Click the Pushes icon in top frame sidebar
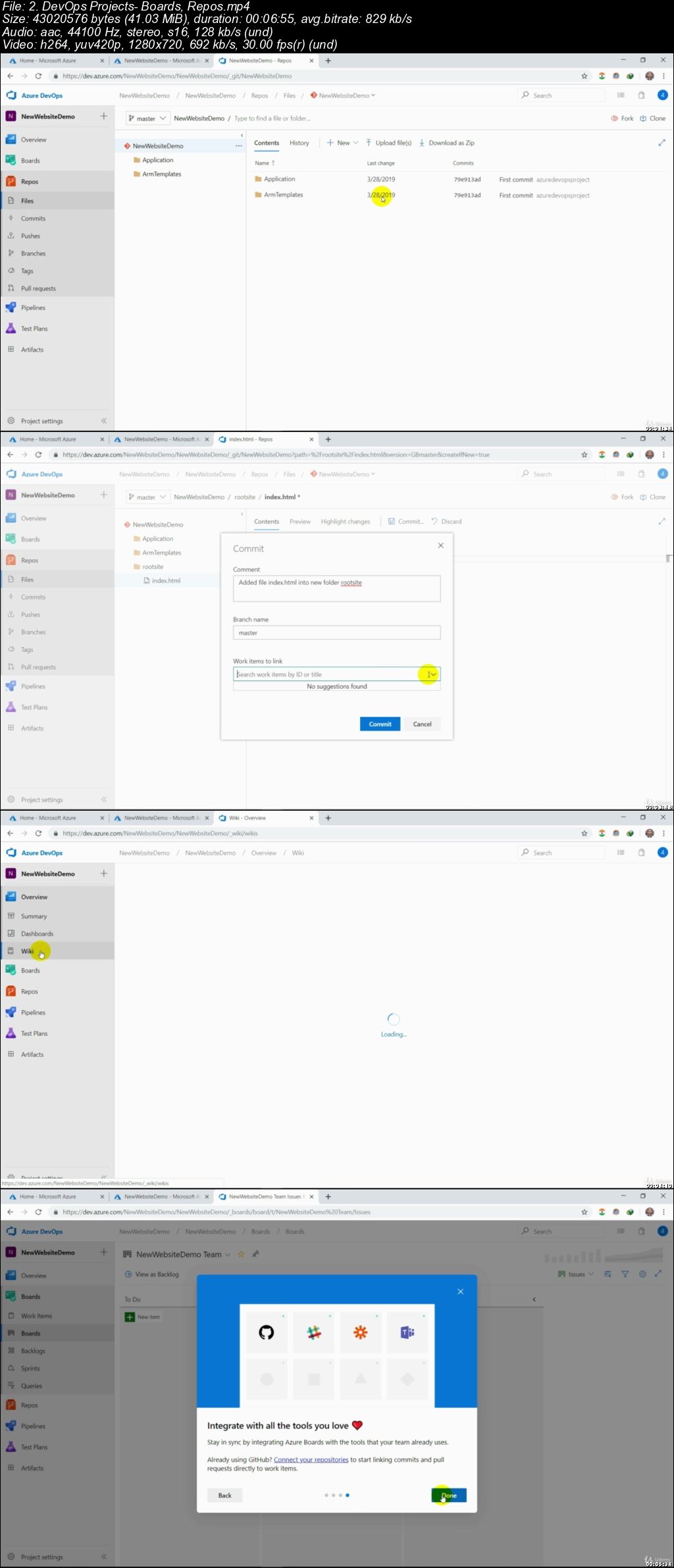 tap(11, 236)
